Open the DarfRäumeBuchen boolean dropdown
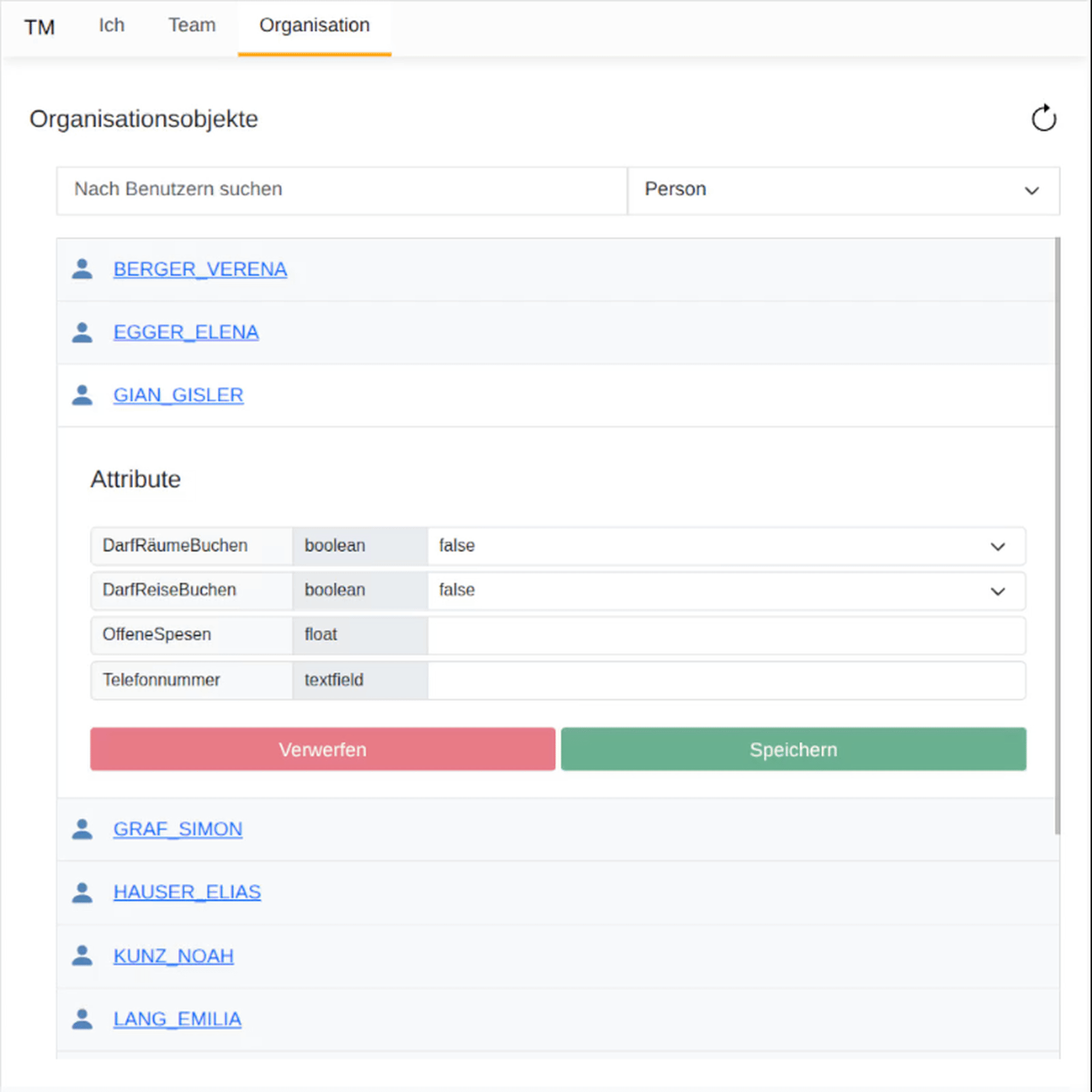1092x1092 pixels. [726, 545]
